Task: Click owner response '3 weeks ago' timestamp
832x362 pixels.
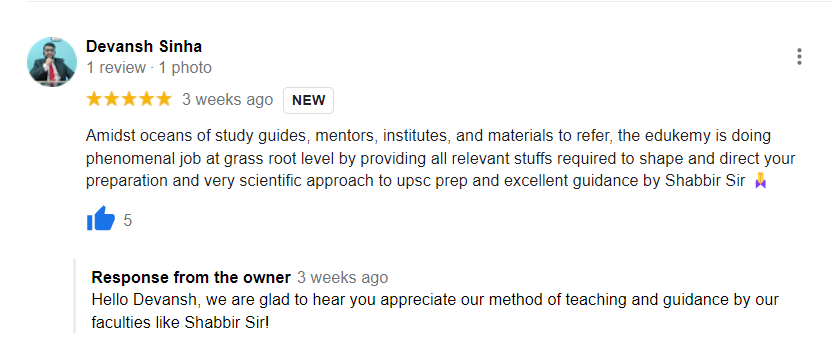Action: click(342, 278)
